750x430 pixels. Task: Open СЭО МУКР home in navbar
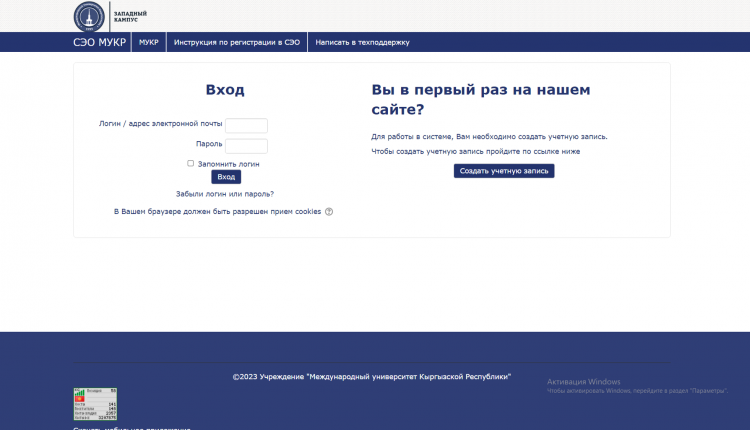click(99, 42)
